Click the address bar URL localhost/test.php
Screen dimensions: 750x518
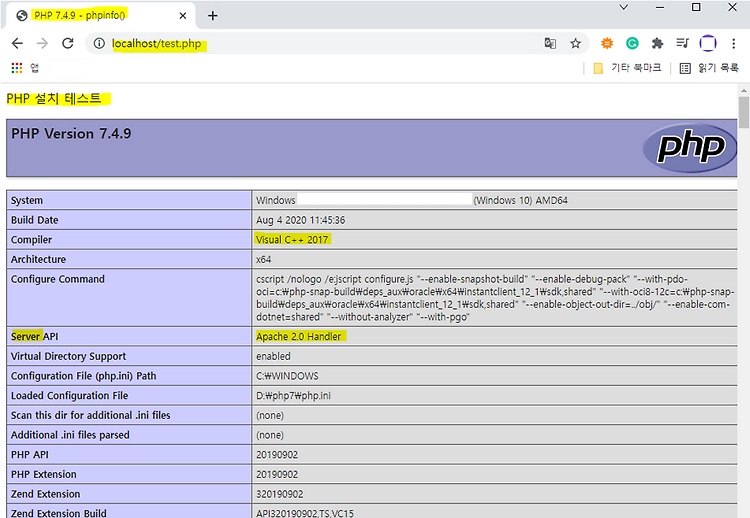156,44
